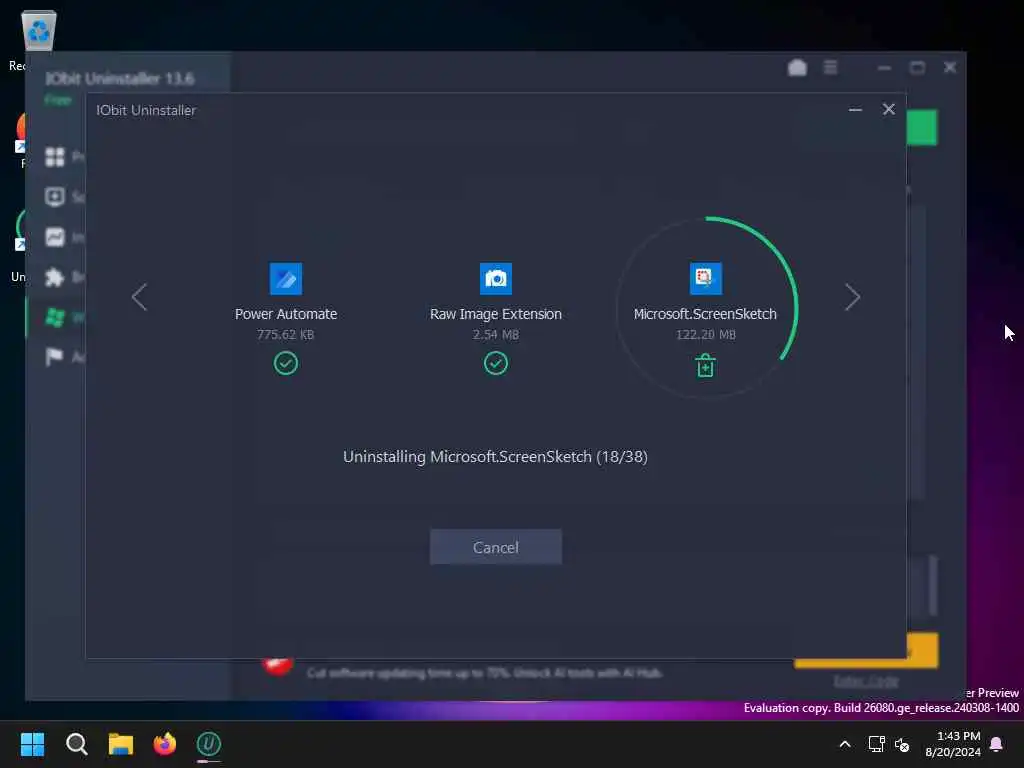The width and height of the screenshot is (1024, 768).
Task: Click the muted volume tray icon
Action: [902, 744]
